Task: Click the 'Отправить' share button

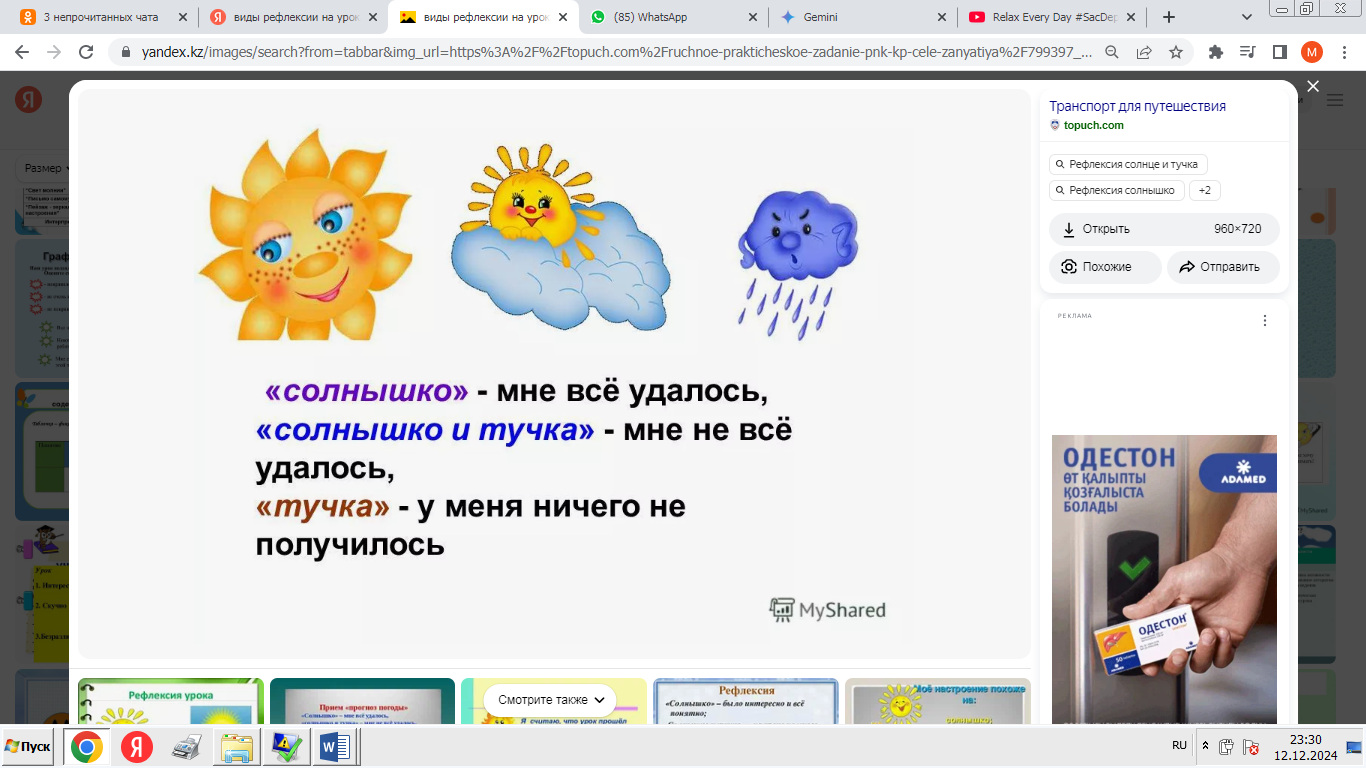Action: 1223,267
